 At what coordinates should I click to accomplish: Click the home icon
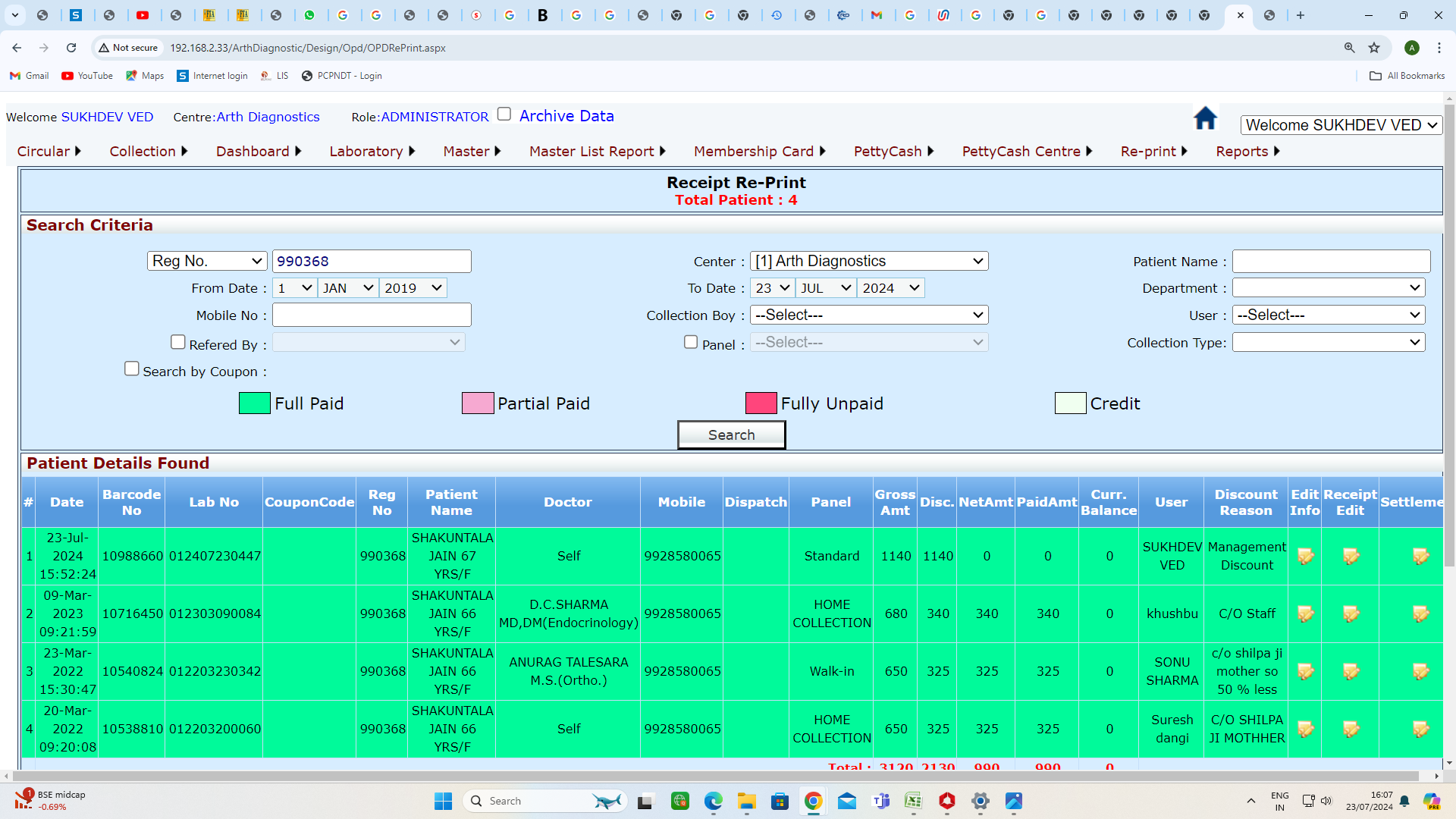click(1204, 118)
